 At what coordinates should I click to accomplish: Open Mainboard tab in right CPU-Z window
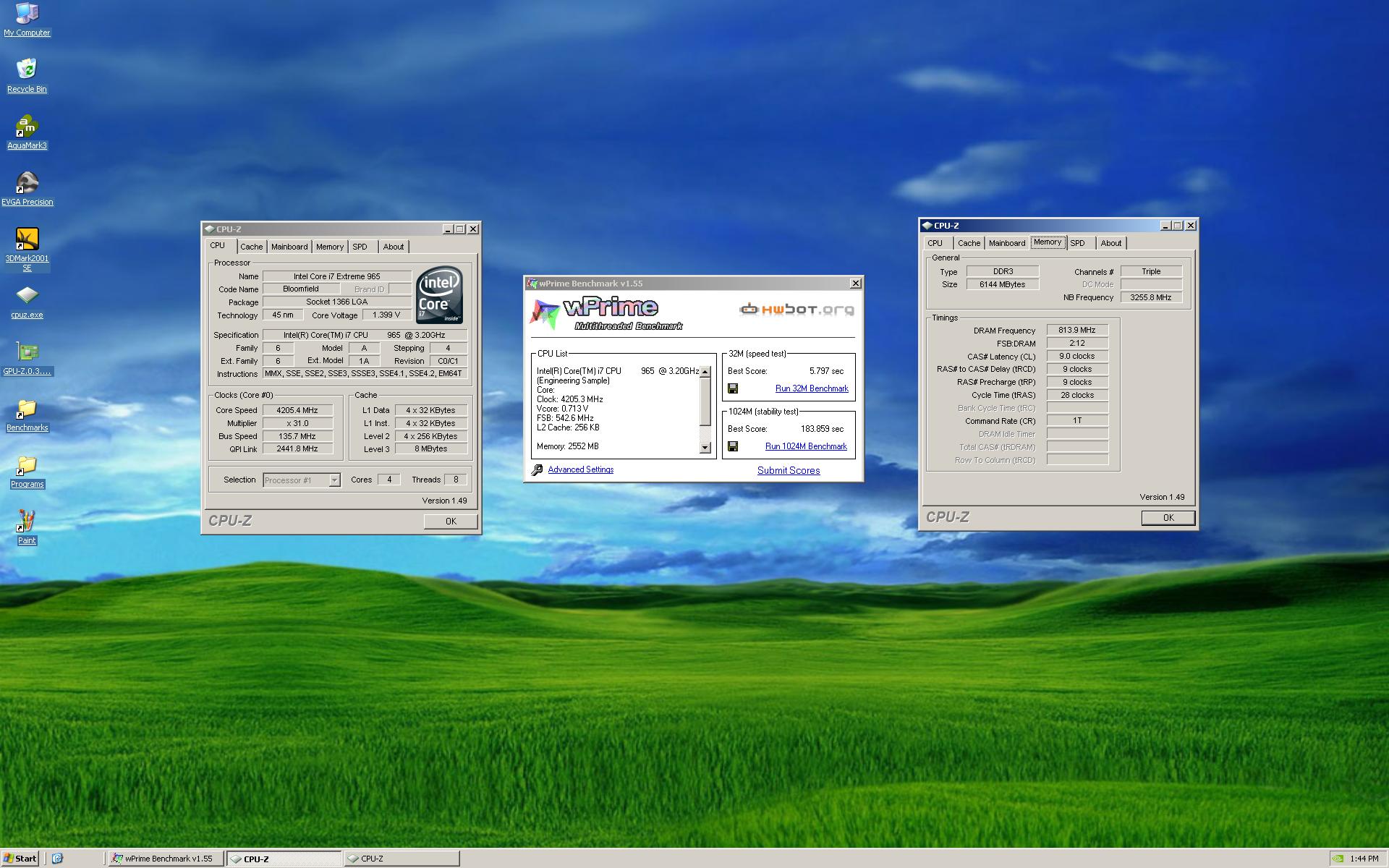point(1007,243)
